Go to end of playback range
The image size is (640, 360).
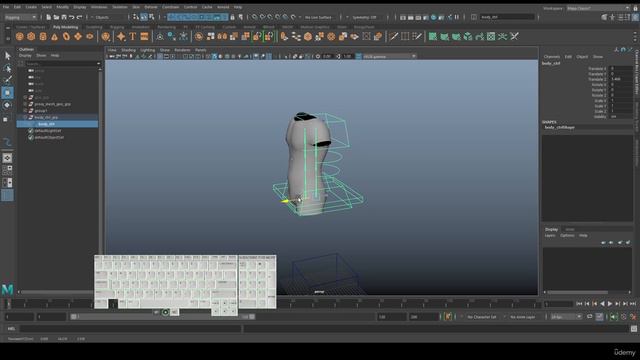633,304
